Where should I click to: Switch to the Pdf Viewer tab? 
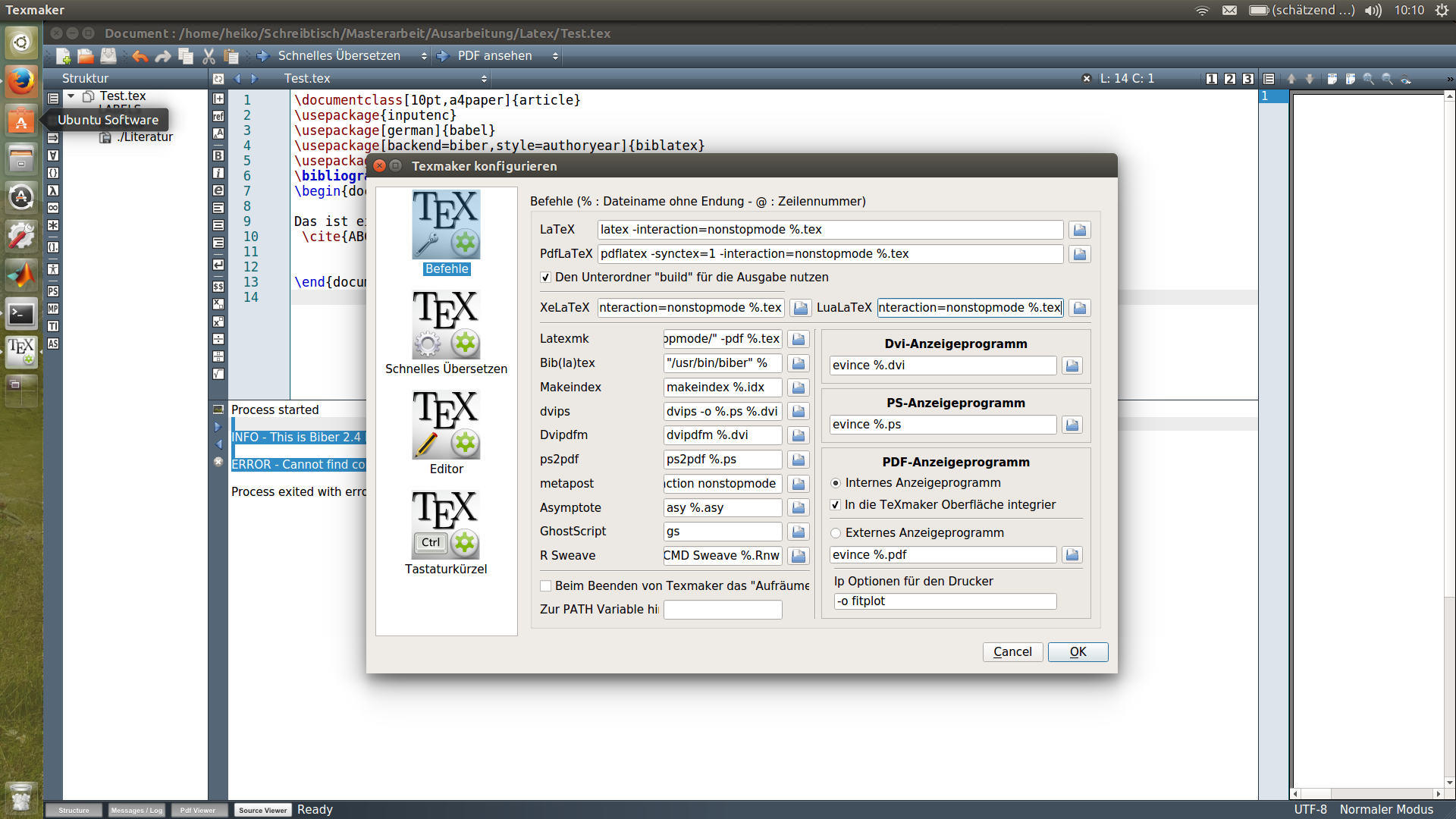(198, 810)
